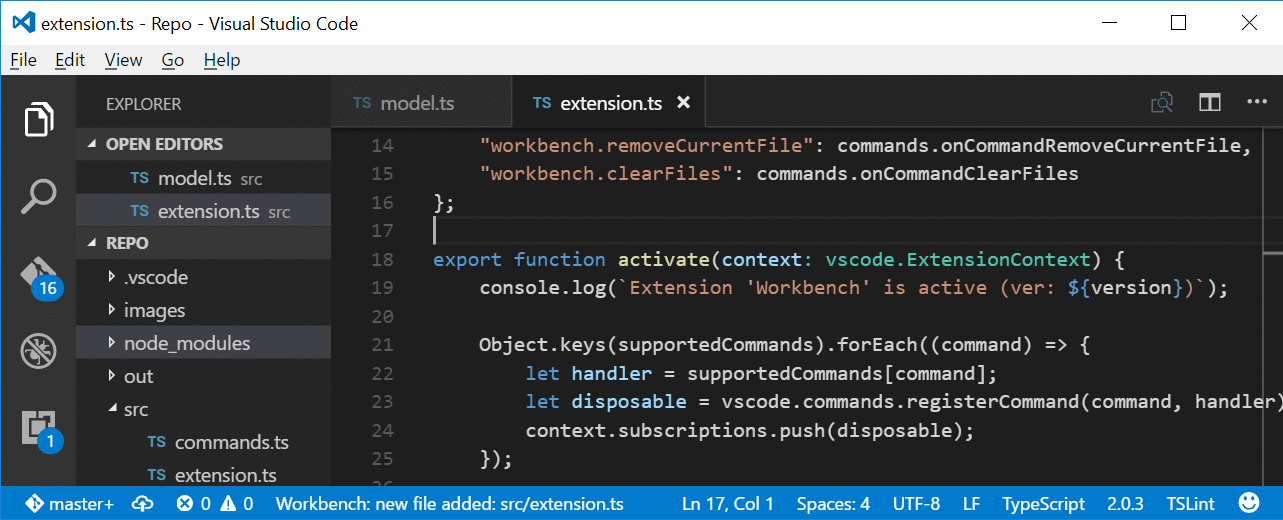Open the Debug view icon
Screen dimensions: 1283x520
[x=38, y=350]
